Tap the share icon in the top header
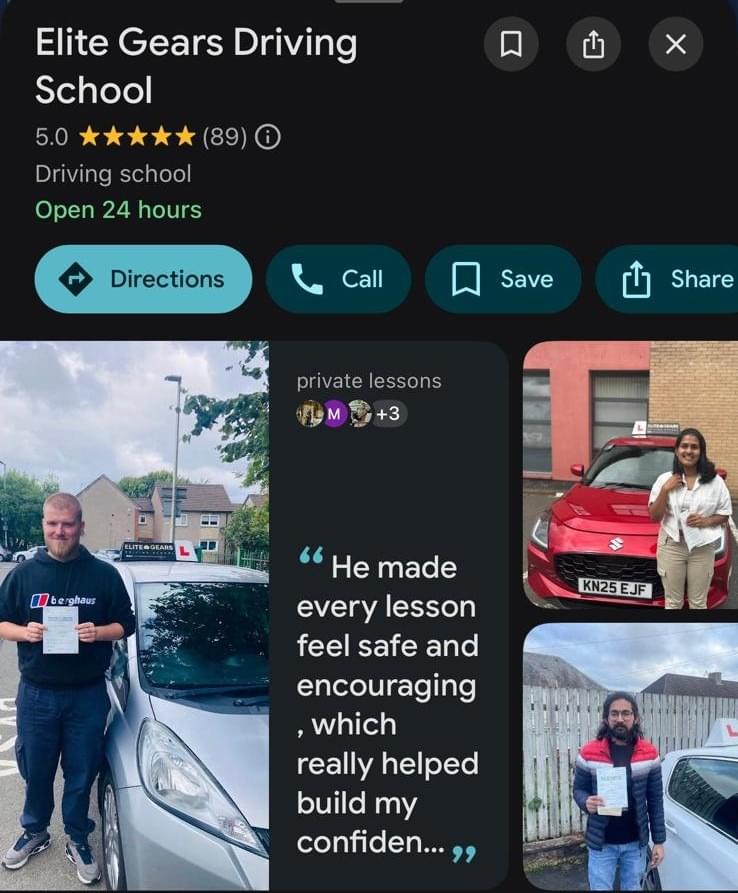Screen dimensions: 738x893 click(x=593, y=44)
